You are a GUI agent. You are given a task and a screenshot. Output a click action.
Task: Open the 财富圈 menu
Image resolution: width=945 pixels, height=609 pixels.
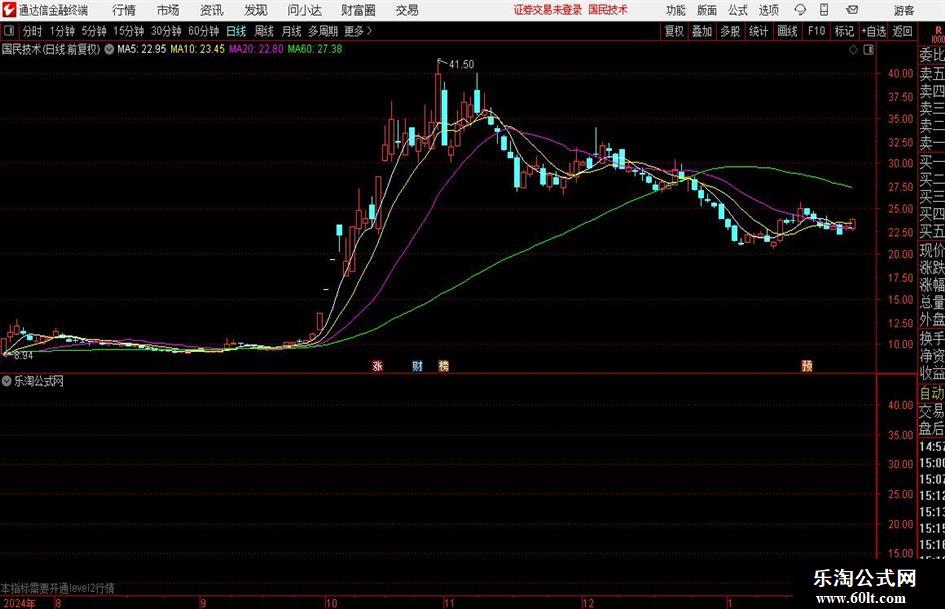pos(358,10)
